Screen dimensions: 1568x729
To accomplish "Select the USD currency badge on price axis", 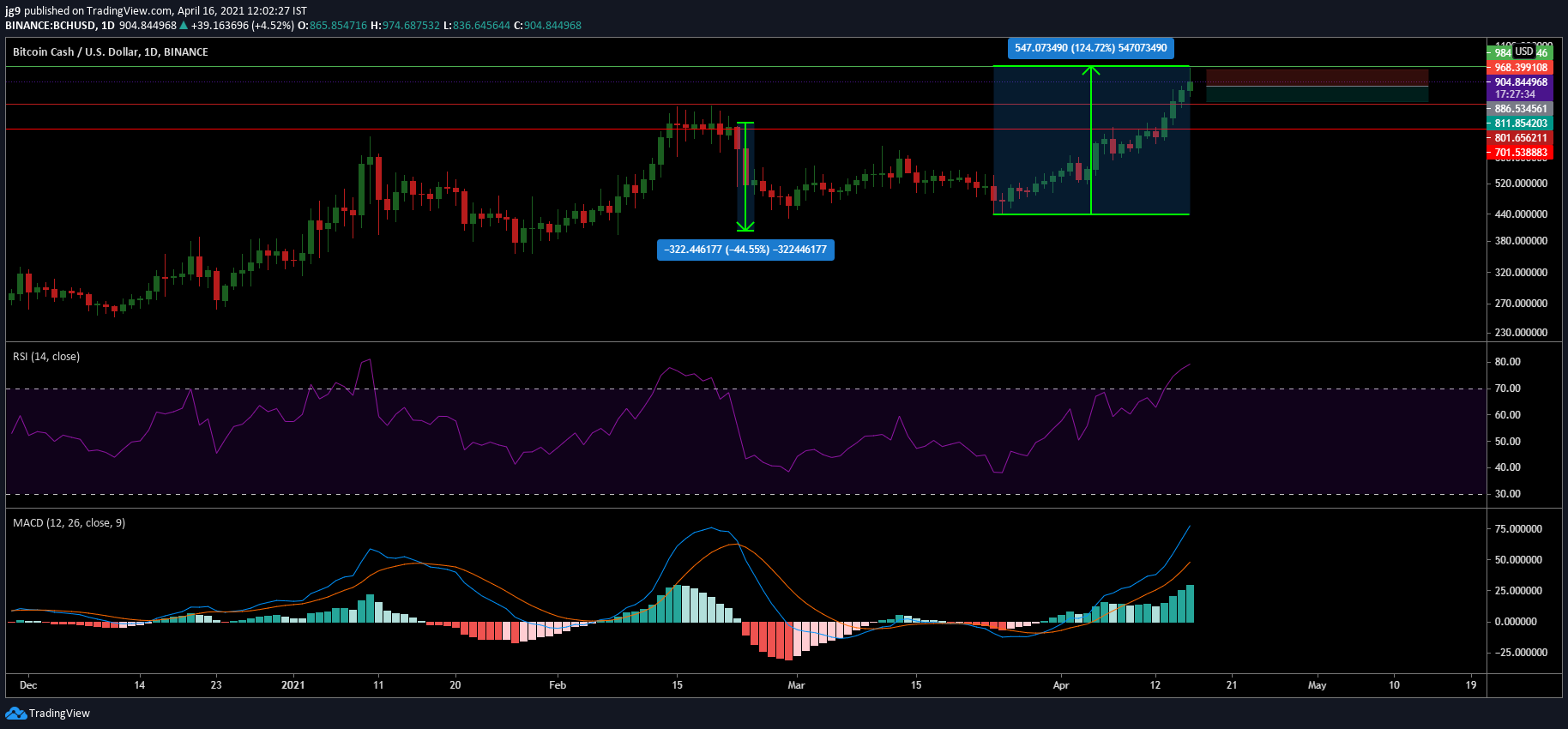I will tap(1524, 51).
